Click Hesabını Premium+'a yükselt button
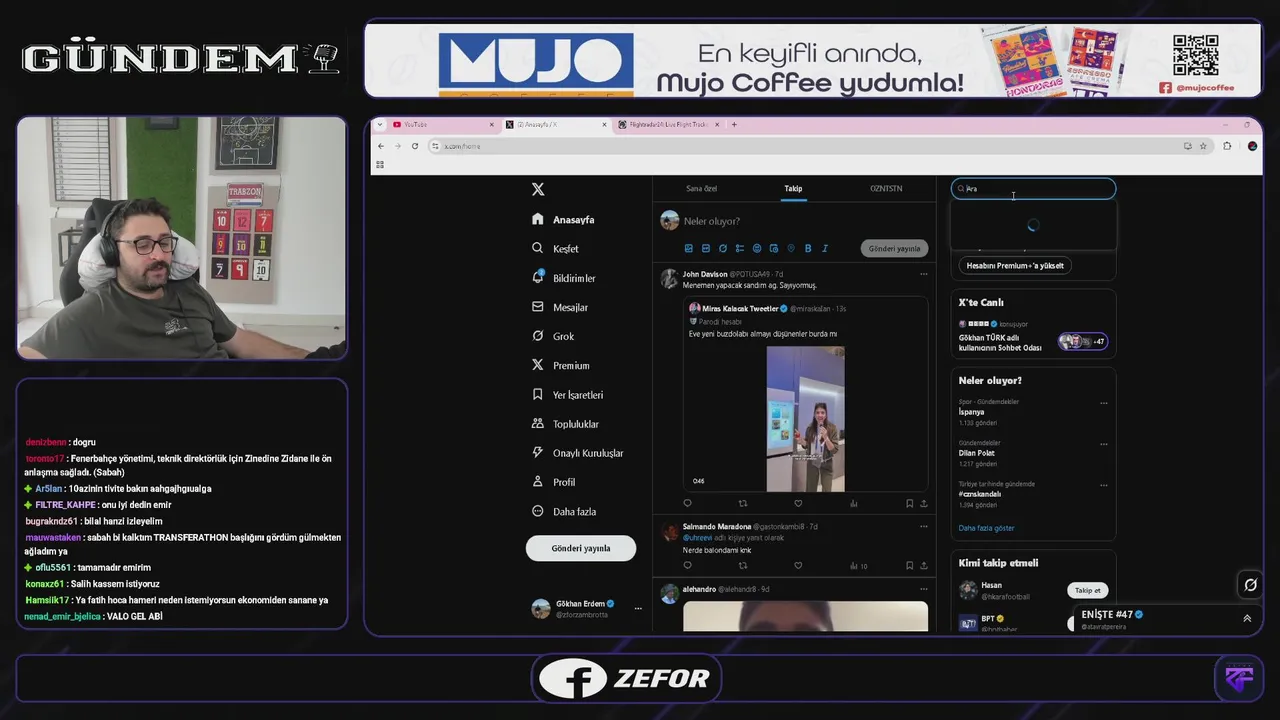 tap(1015, 265)
